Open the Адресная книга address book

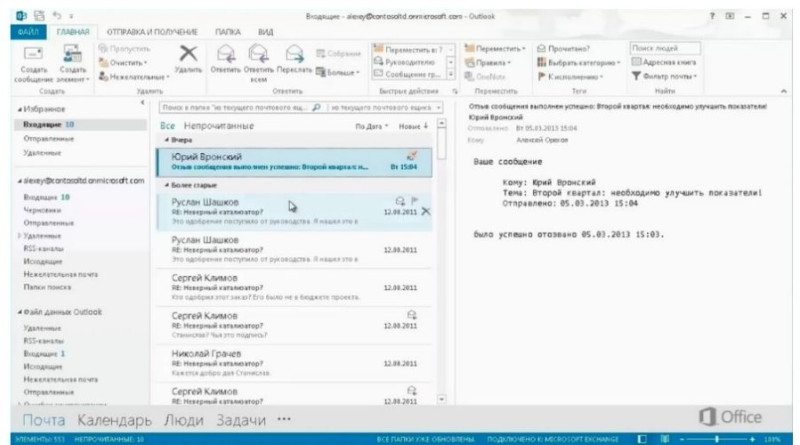coord(663,62)
